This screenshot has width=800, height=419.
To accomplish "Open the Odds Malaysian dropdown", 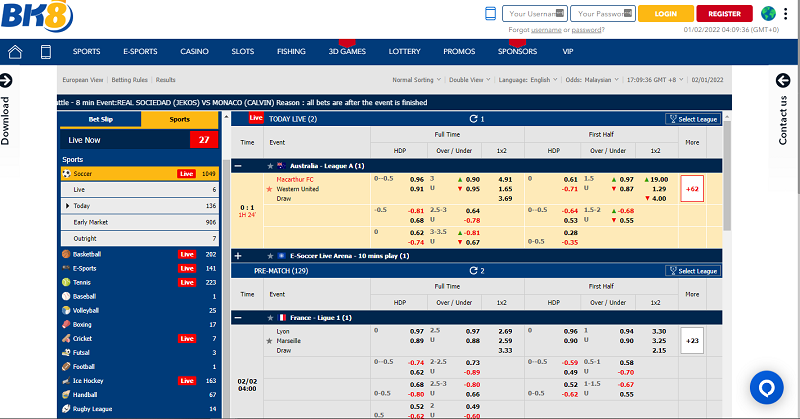I will 592,80.
